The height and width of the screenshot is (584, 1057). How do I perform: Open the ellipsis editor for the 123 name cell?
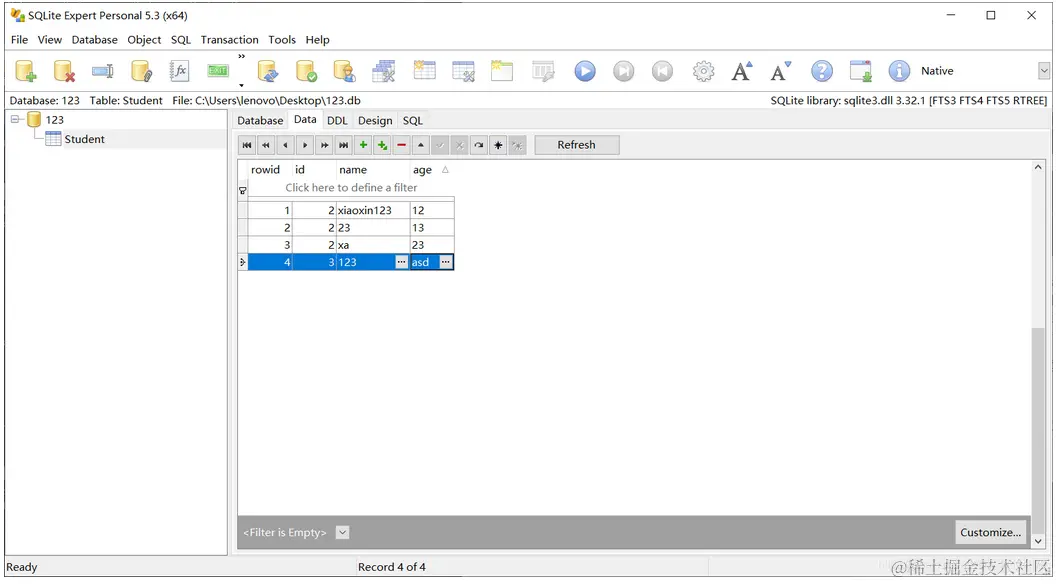(401, 262)
